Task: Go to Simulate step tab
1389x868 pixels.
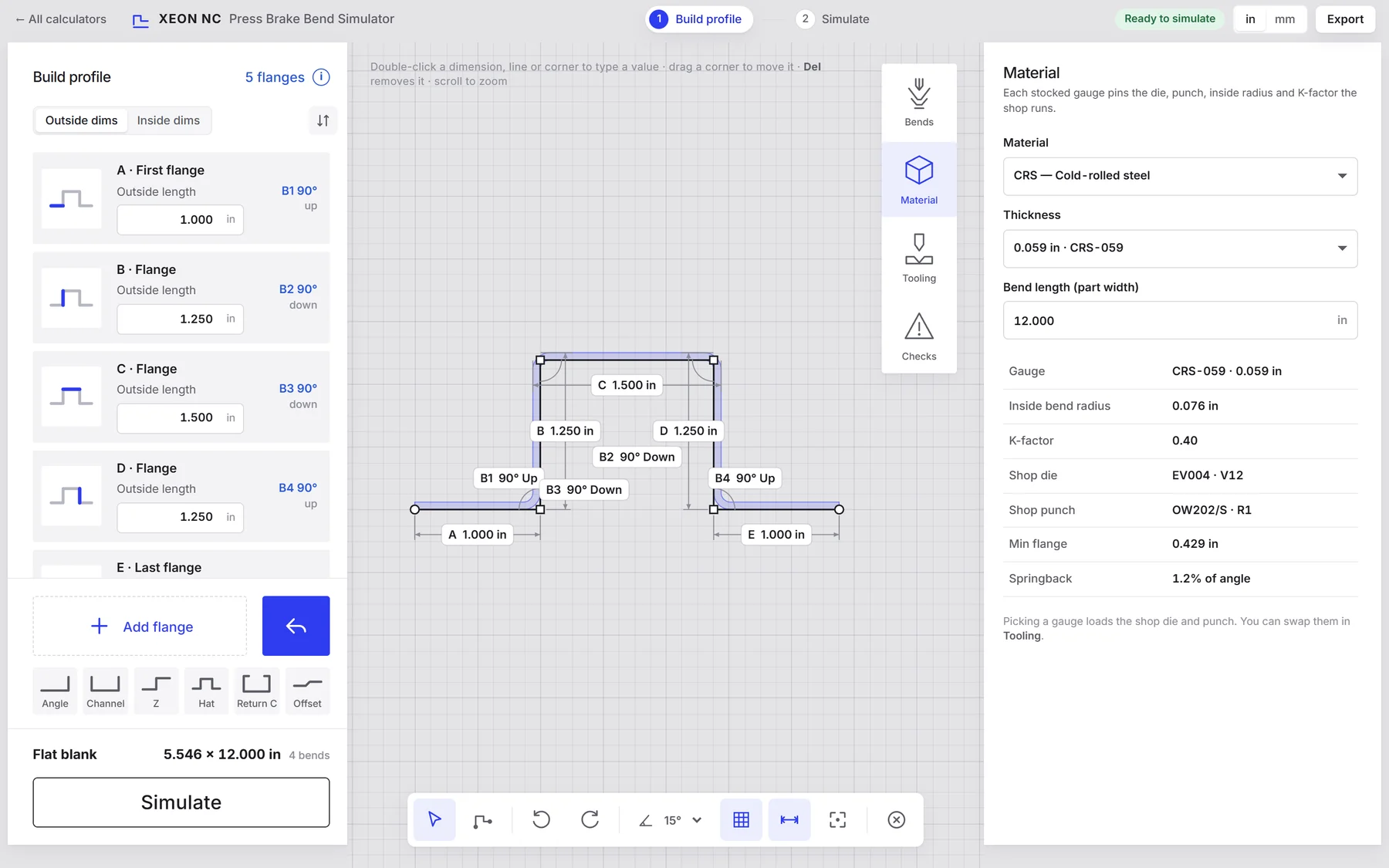Action: point(833,19)
